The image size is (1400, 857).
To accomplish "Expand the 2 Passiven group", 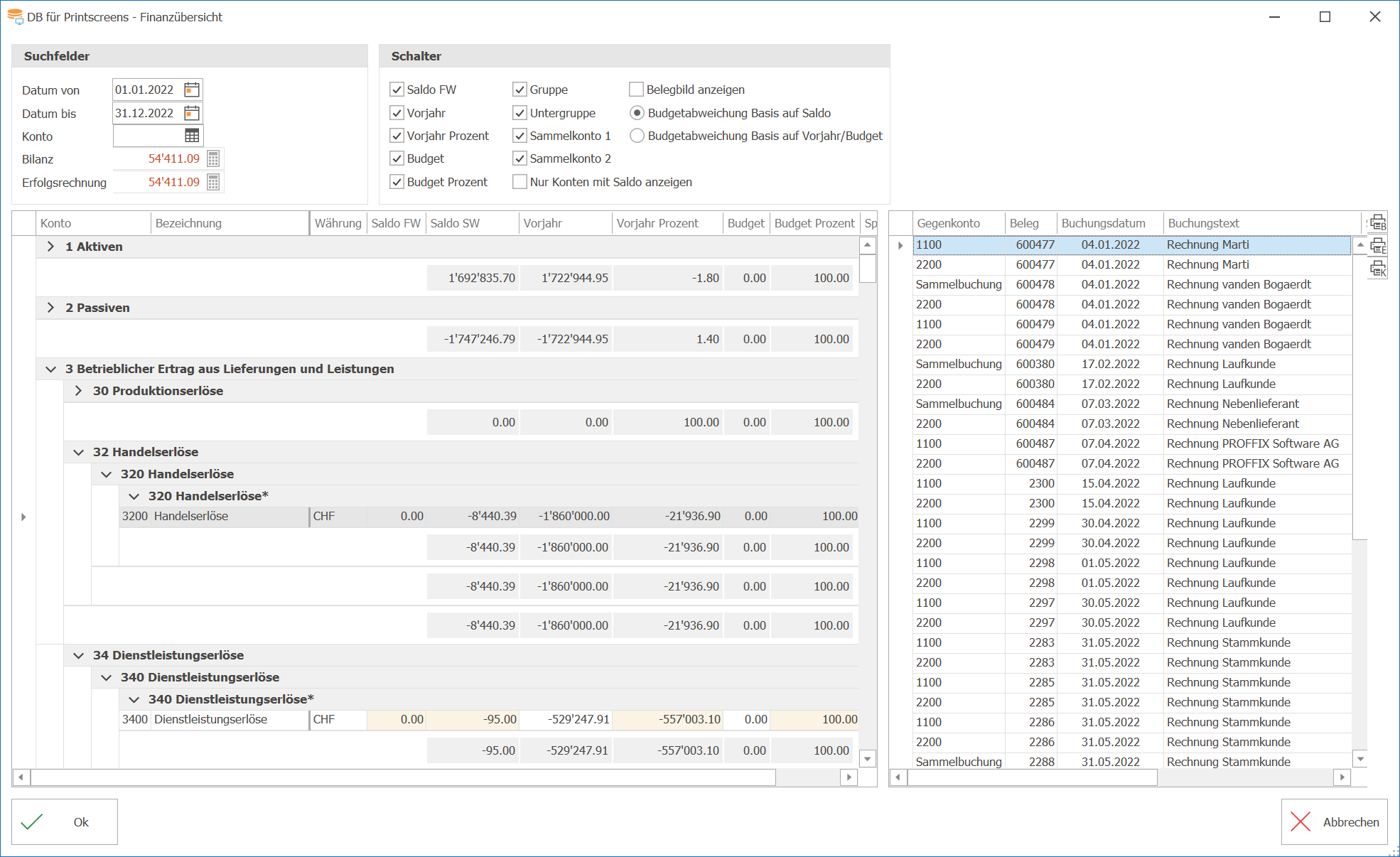I will [x=50, y=308].
